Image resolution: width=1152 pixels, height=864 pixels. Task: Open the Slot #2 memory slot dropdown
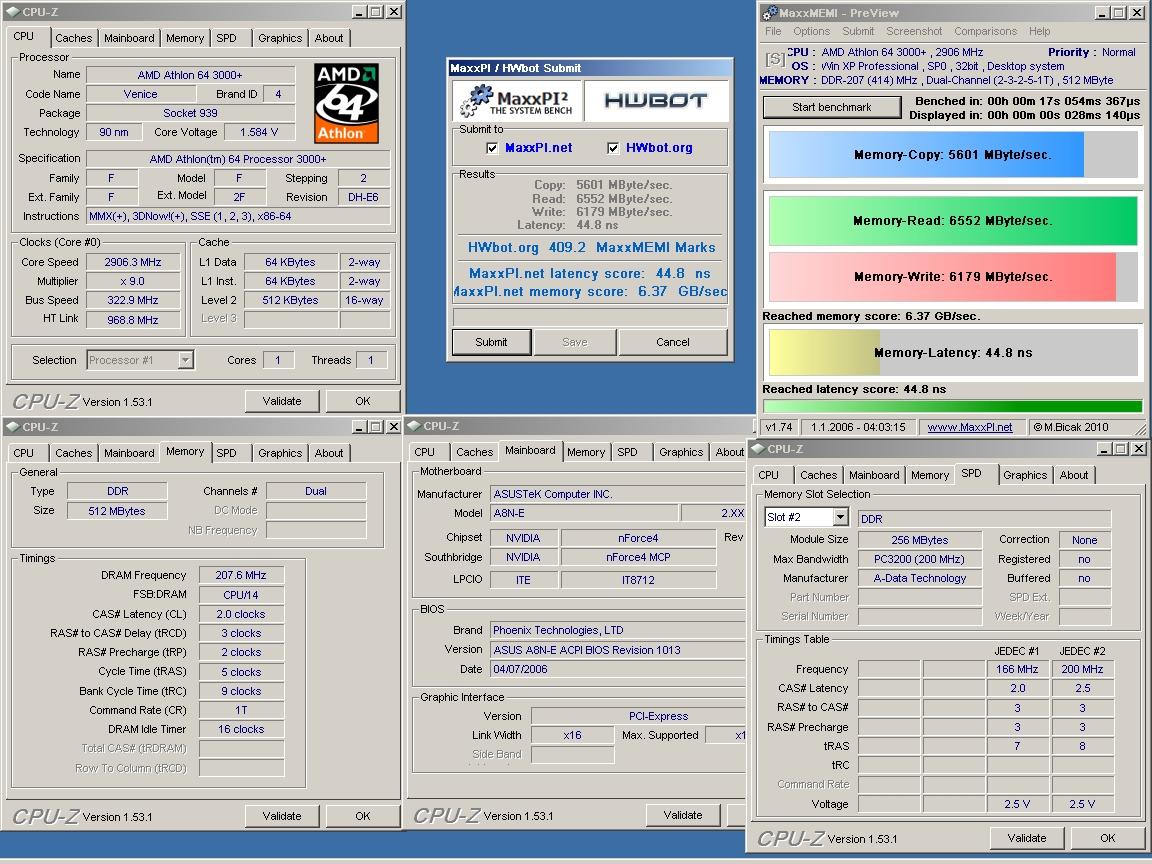840,517
